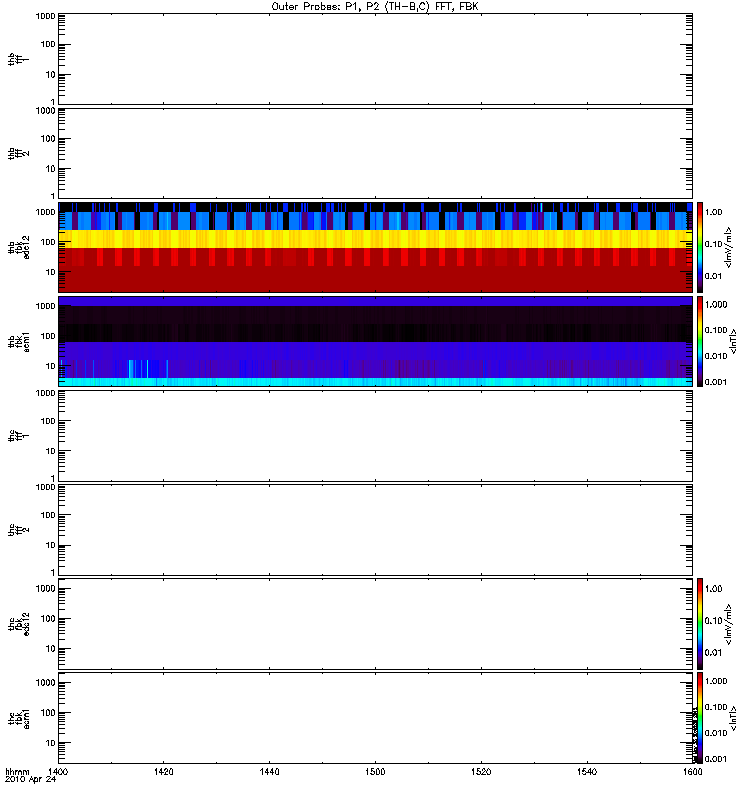Click the thb fbk scm1 nT color bar
750x800 pixels.
700,341
